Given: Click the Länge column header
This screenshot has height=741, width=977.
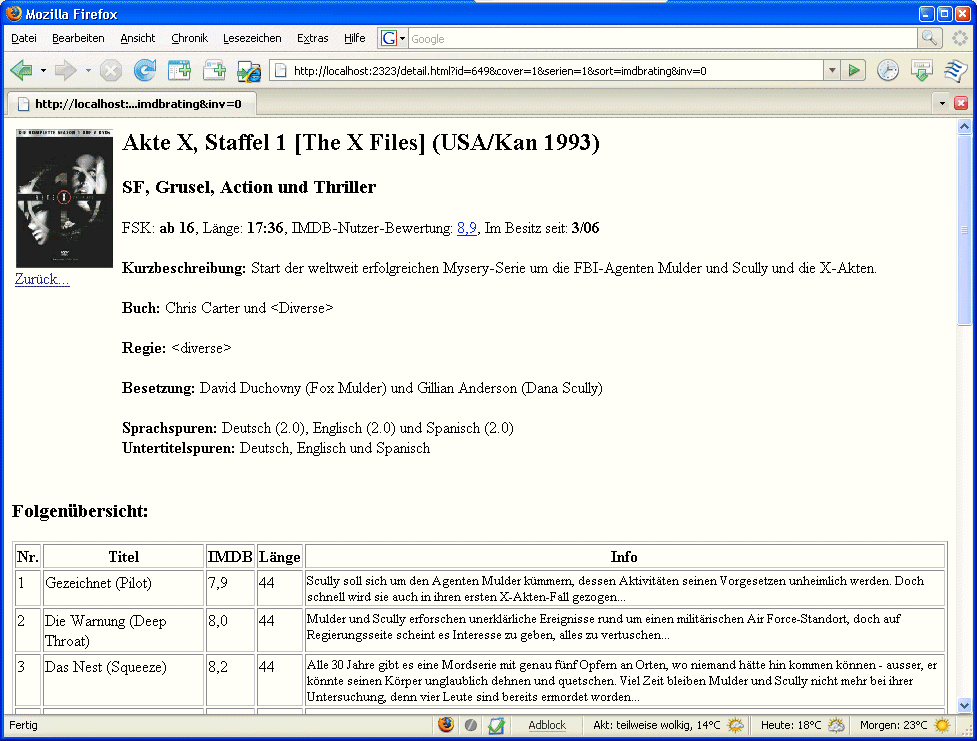Looking at the screenshot, I should click(x=280, y=557).
